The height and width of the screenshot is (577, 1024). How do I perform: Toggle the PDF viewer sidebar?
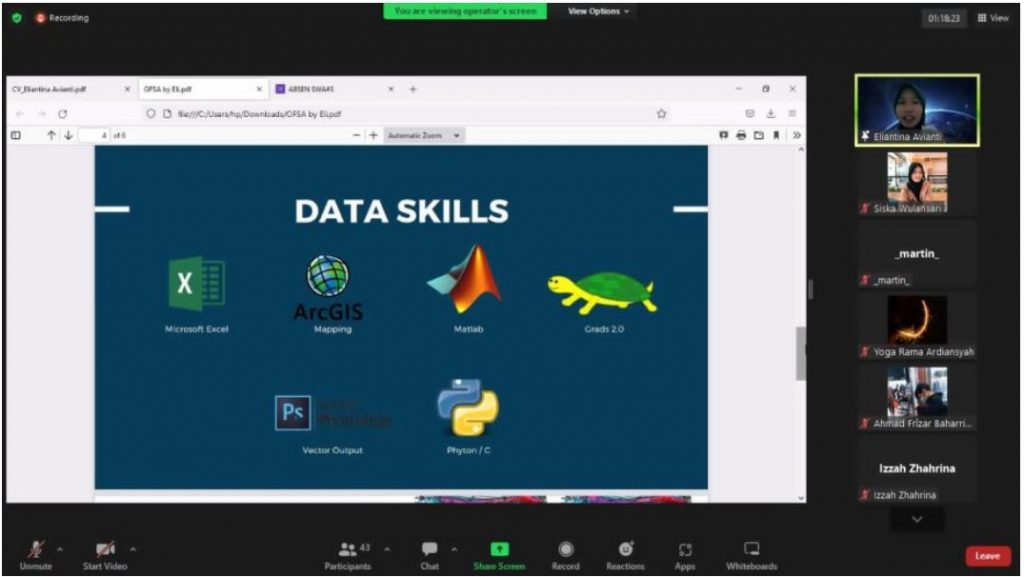tap(16, 135)
